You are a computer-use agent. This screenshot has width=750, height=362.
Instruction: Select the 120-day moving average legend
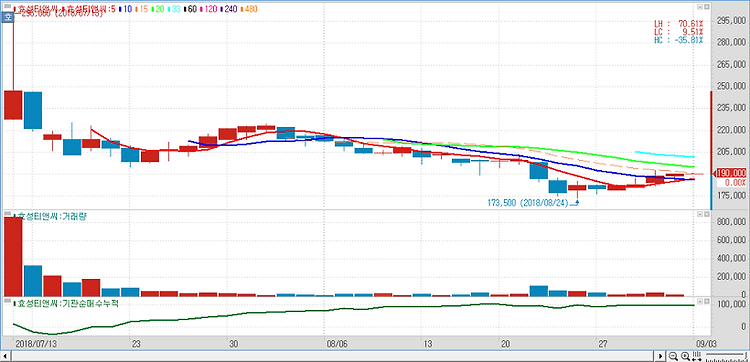[210, 9]
